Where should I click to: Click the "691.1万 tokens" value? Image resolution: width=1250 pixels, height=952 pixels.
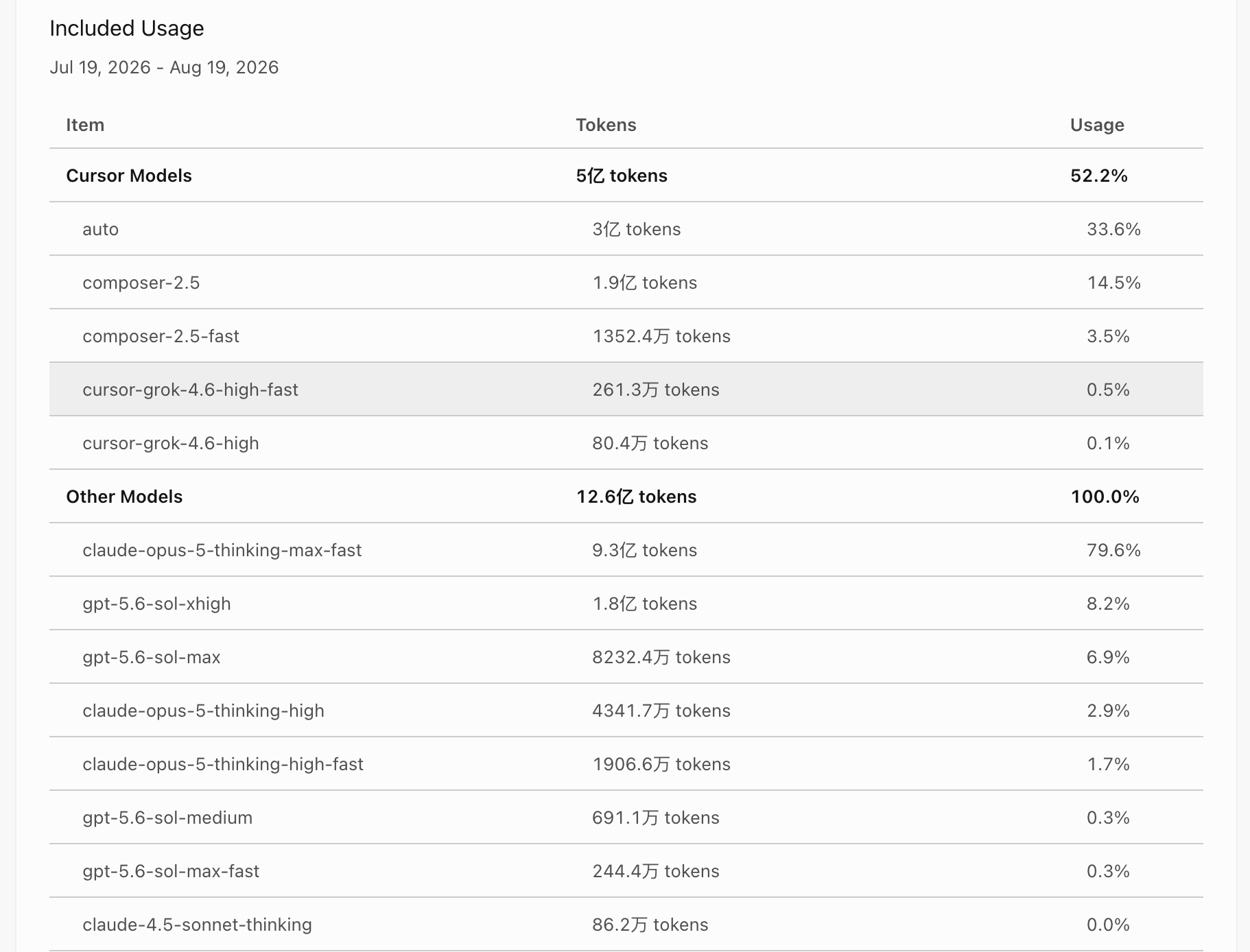[x=656, y=818]
